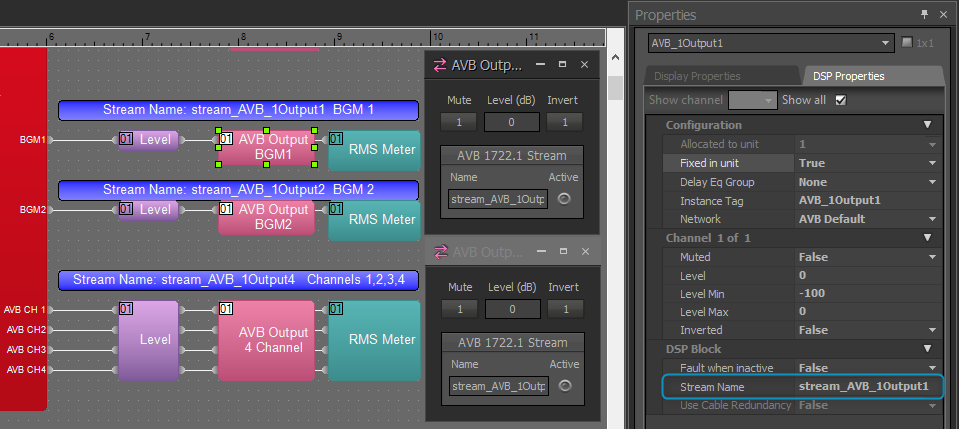Click the Stream Name value stream_AVB_1Output1
This screenshot has width=959, height=429.
pos(864,386)
